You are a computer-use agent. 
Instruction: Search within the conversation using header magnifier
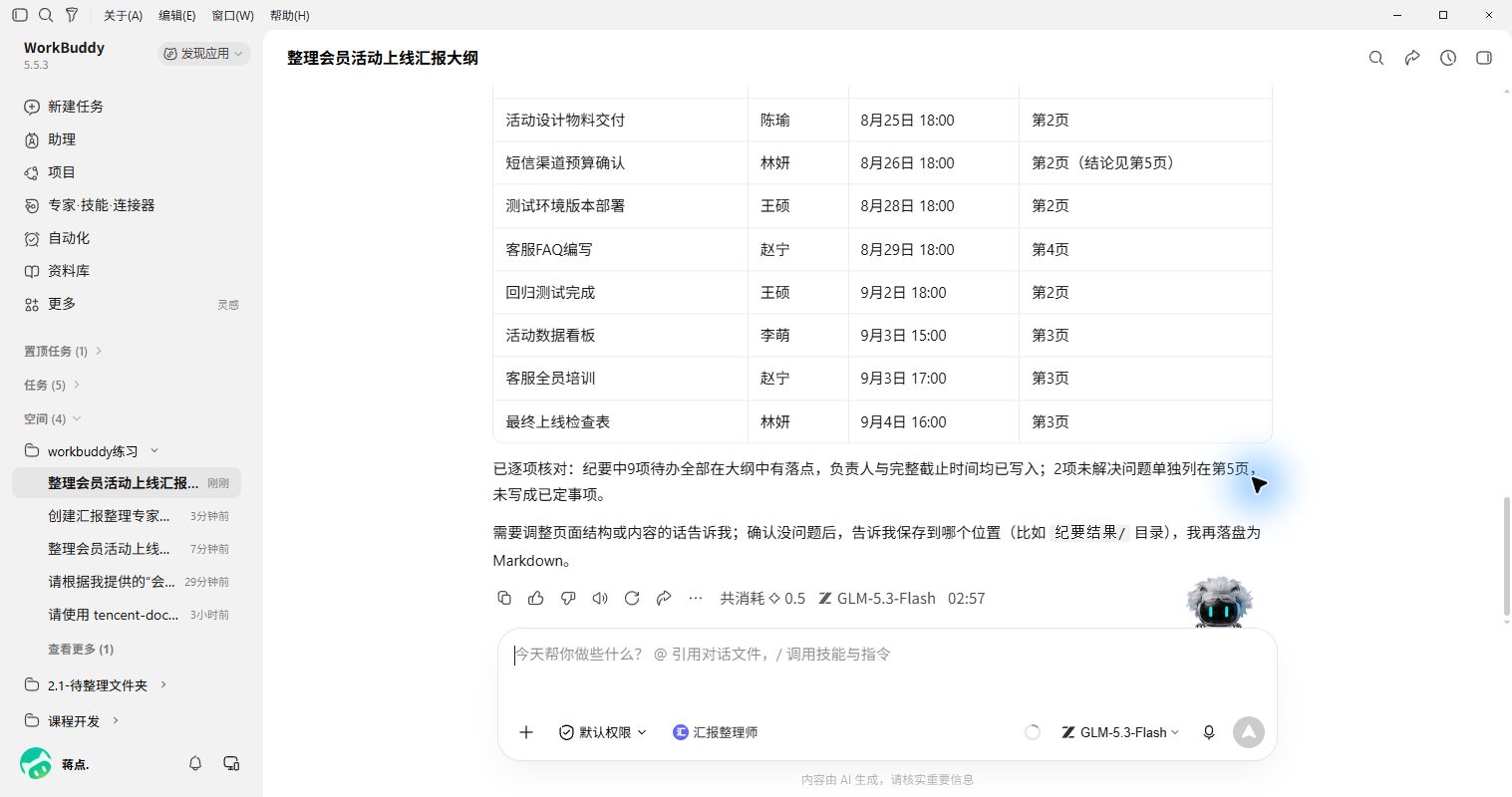click(1376, 58)
